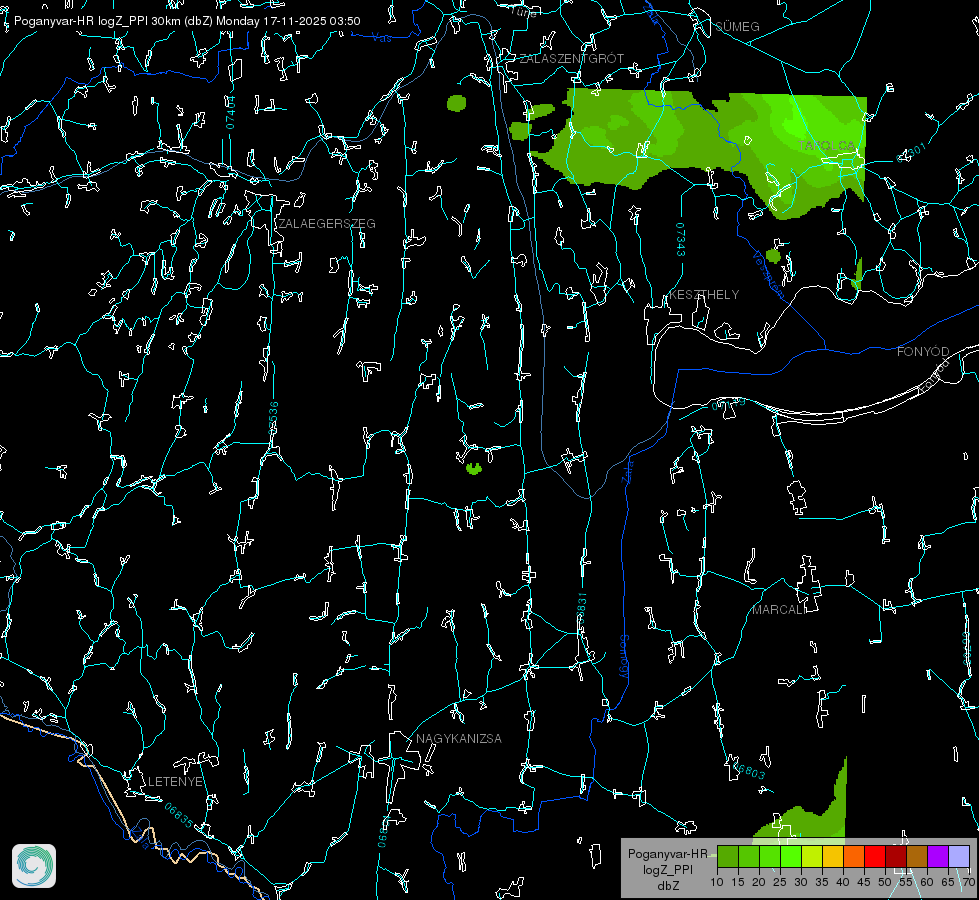The height and width of the screenshot is (900, 979).
Task: Select the brown 55–60 dBZ legend swatch
Action: pyautogui.click(x=917, y=856)
